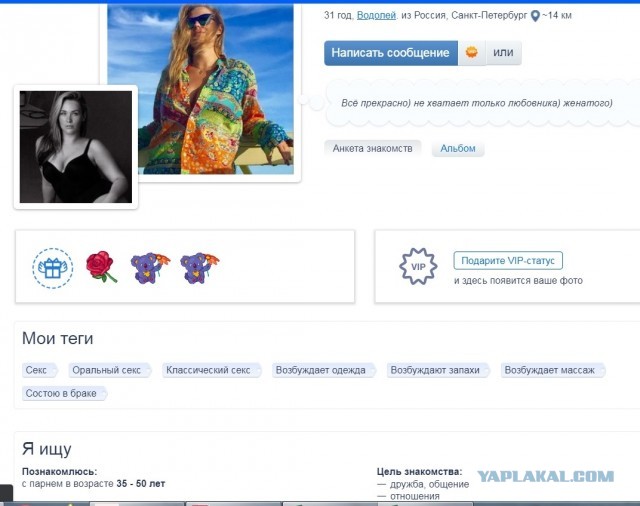Select the red rose gift
This screenshot has width=640, height=506.
click(x=101, y=266)
